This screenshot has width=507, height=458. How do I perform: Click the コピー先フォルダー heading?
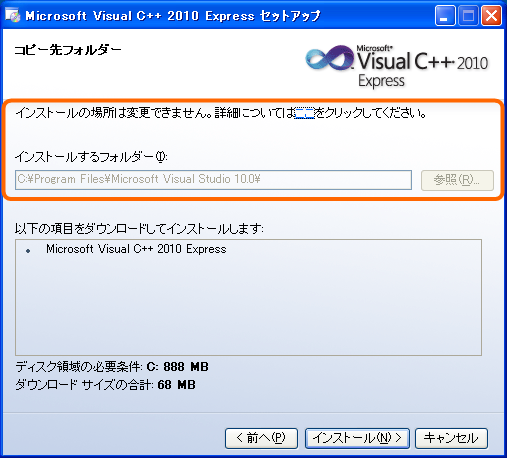click(x=68, y=50)
